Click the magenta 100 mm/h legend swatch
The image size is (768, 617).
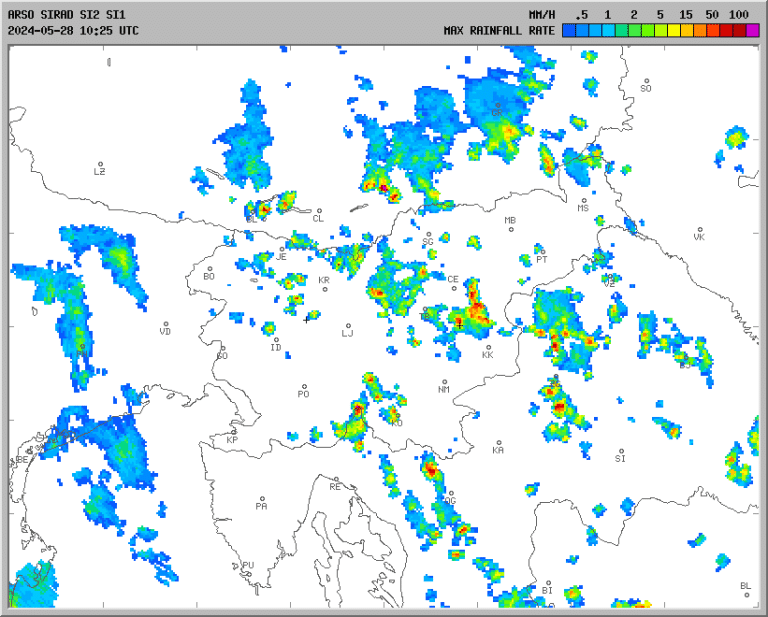coord(752,30)
